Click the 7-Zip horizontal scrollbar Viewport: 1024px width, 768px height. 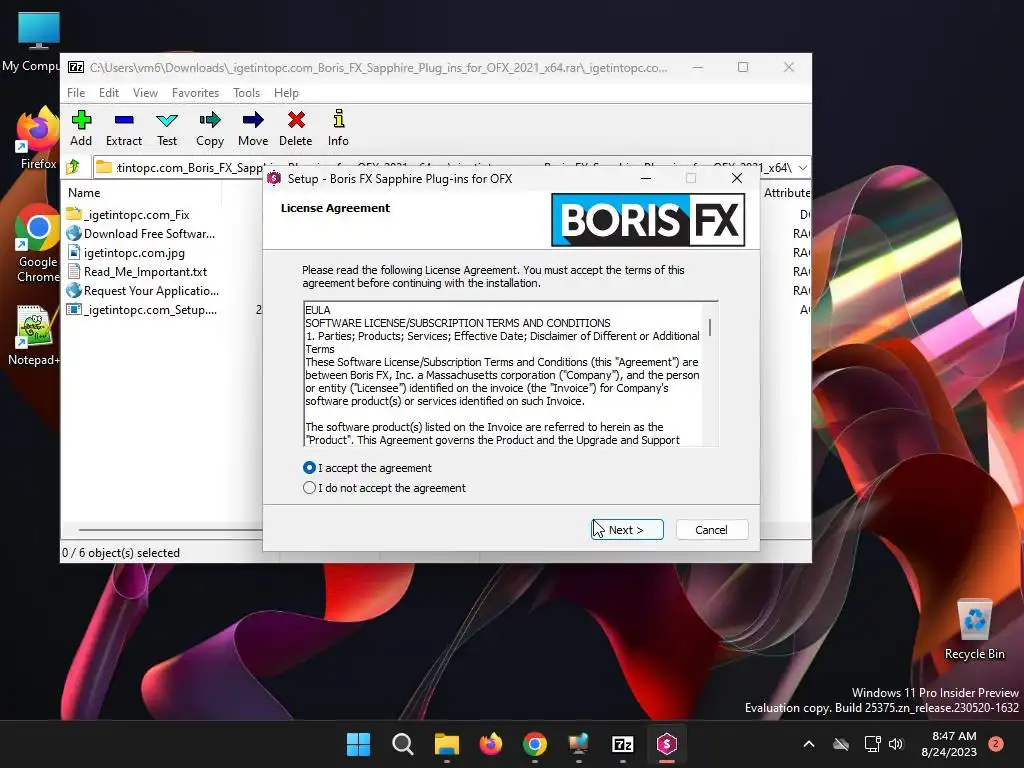coord(170,530)
